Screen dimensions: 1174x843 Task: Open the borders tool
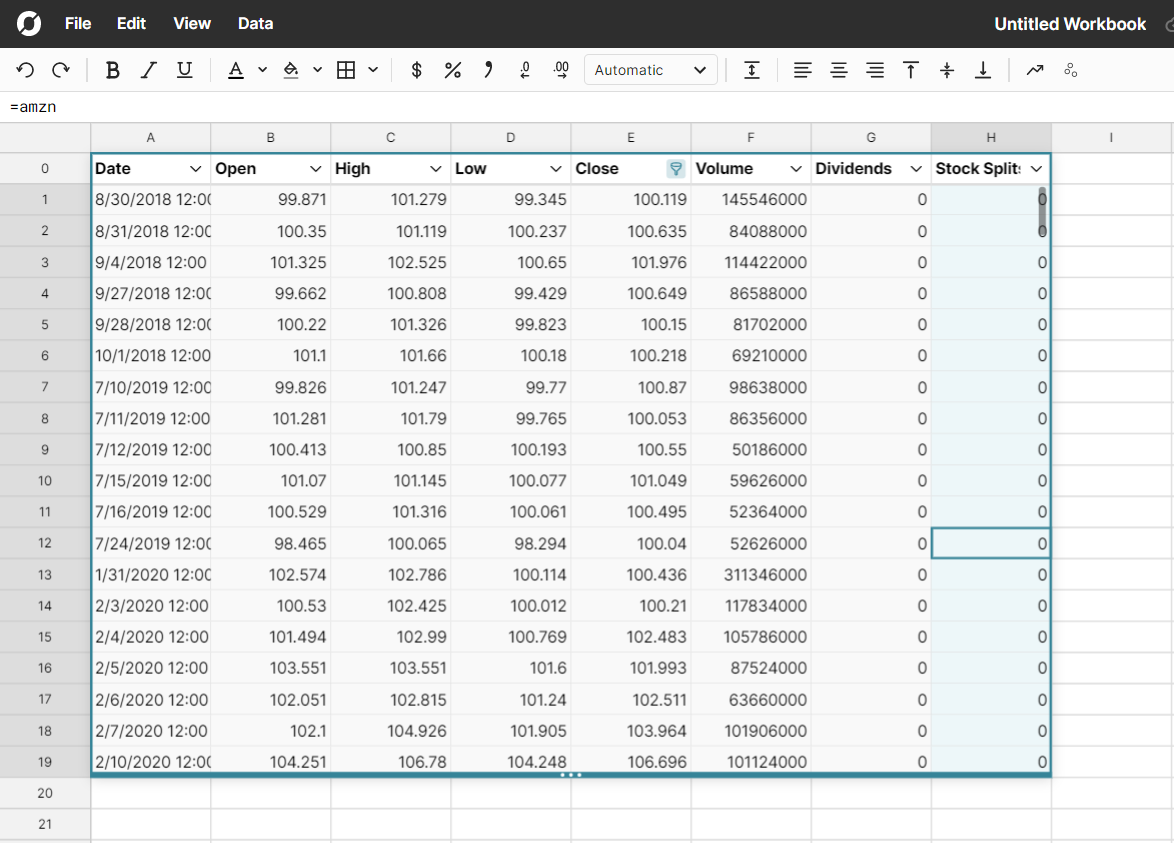[346, 70]
